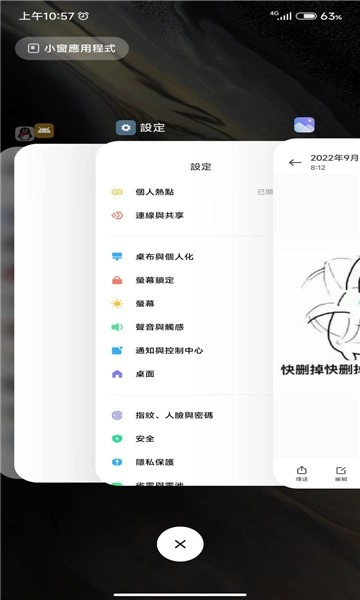Tap the QQ penguin app icon

24,134
